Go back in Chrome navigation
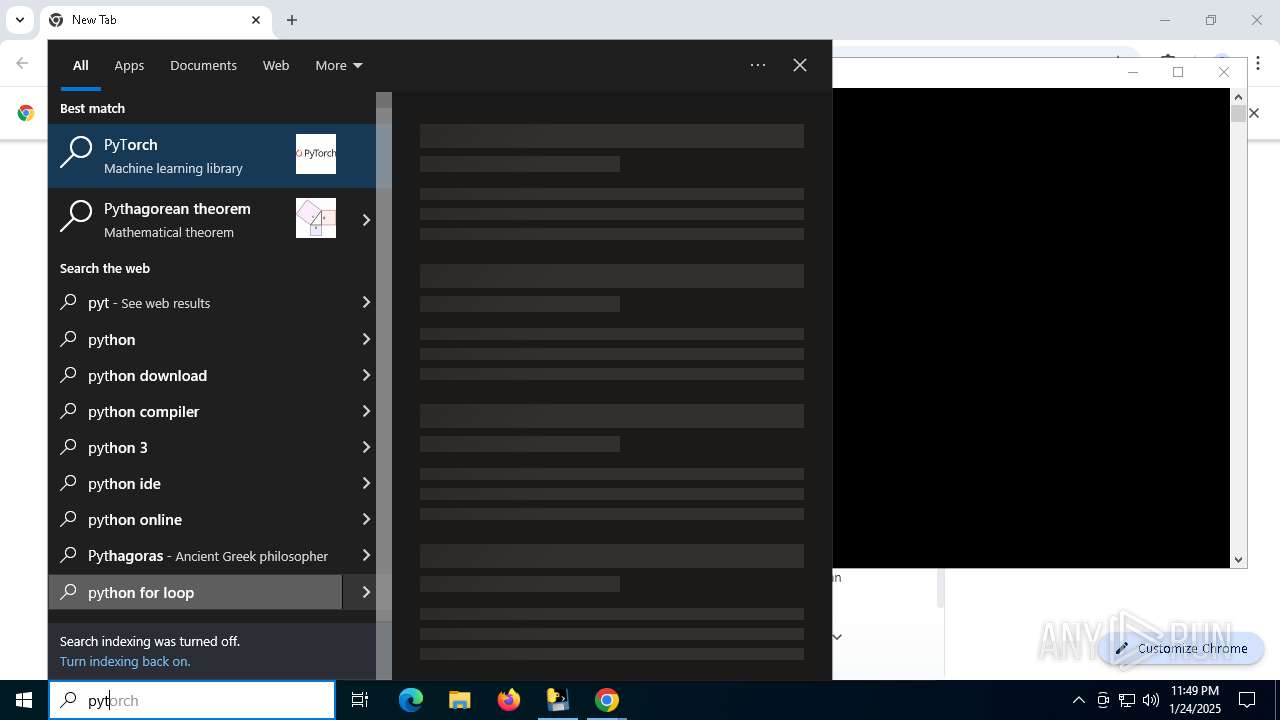Screen dimensions: 1280x720 [x=22, y=63]
